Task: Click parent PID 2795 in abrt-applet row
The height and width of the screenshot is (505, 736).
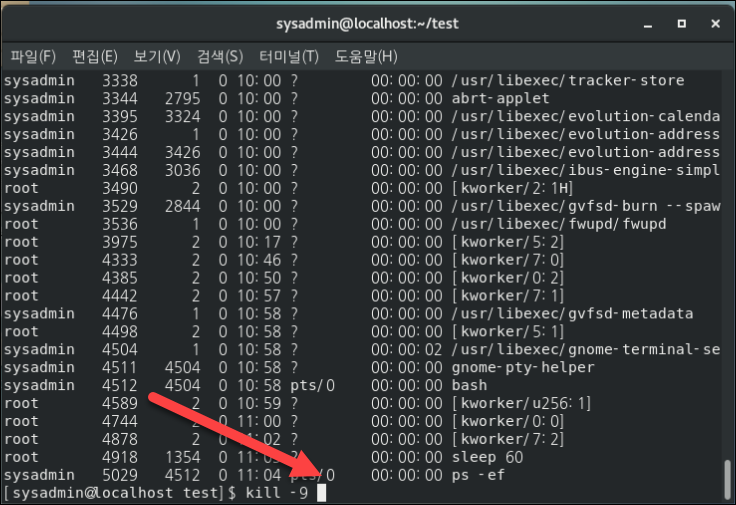Action: point(183,99)
